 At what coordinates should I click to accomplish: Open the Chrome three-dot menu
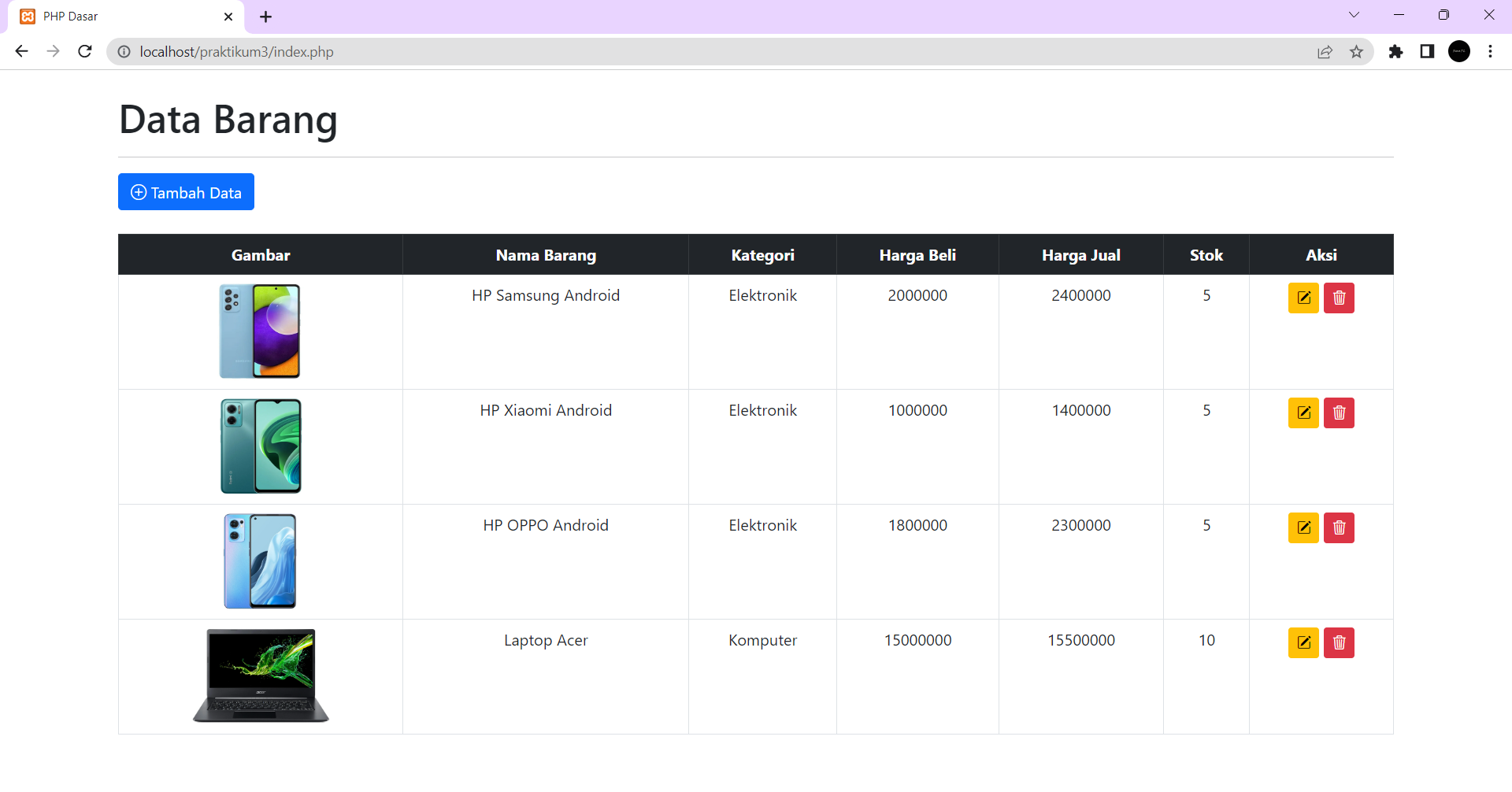(x=1490, y=51)
